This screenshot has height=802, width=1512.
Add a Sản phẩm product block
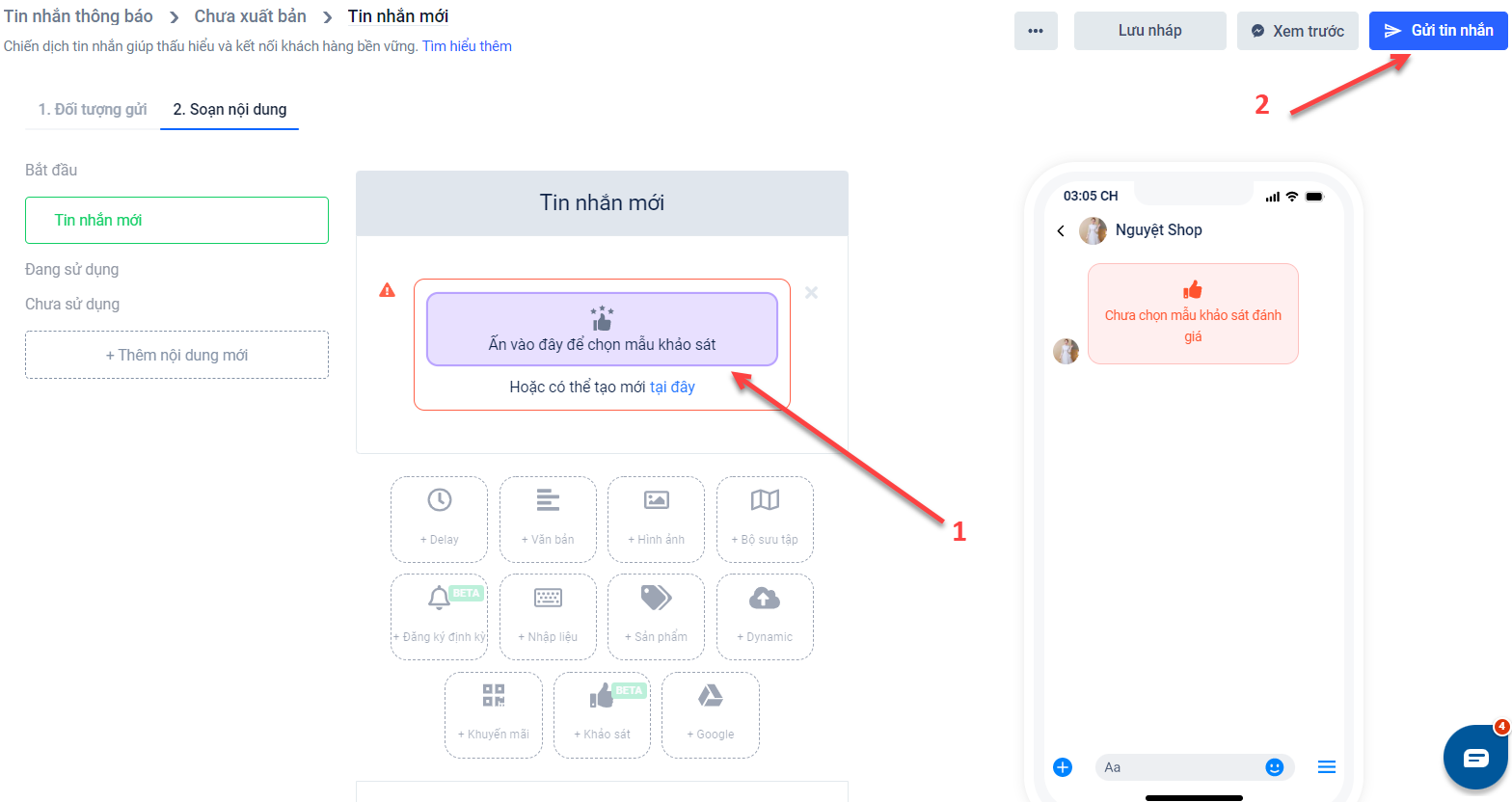pos(656,617)
